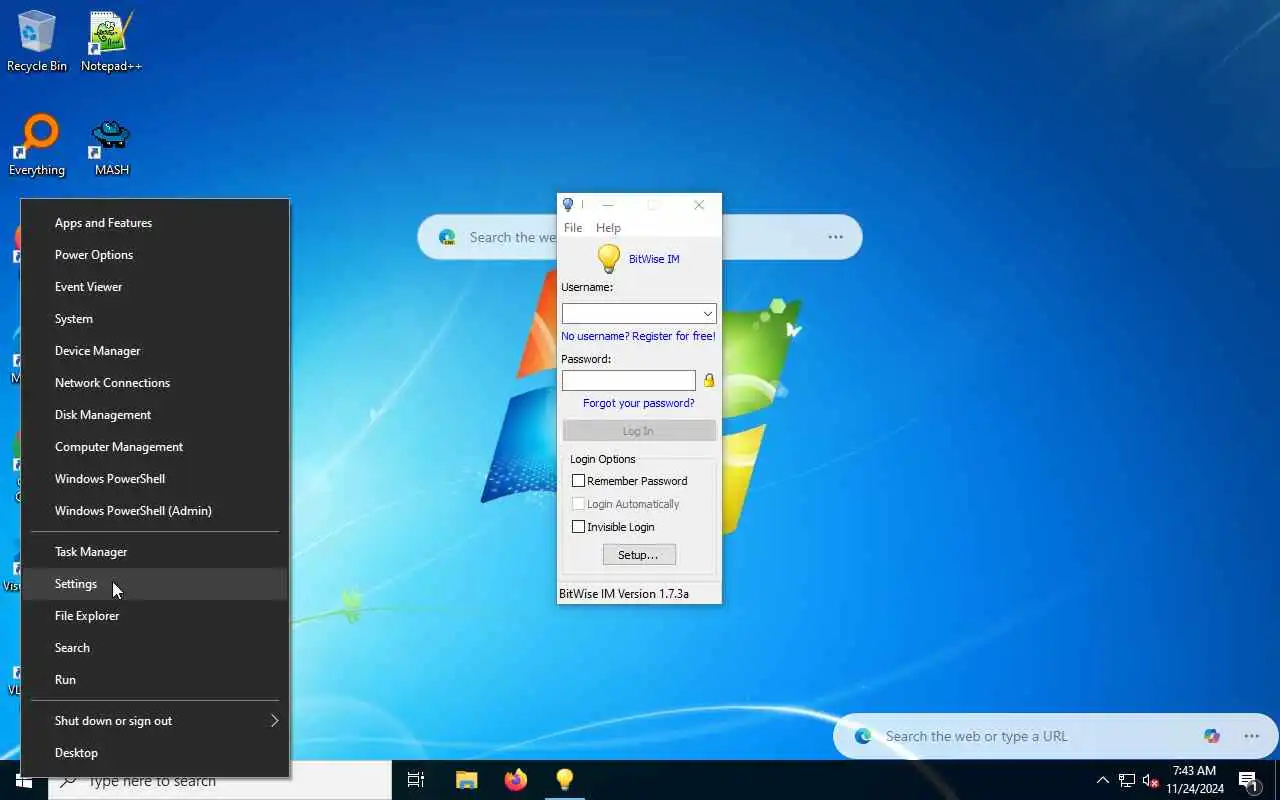Viewport: 1280px width, 800px height.
Task: Toggle Invisible Login checkbox
Action: click(x=578, y=527)
